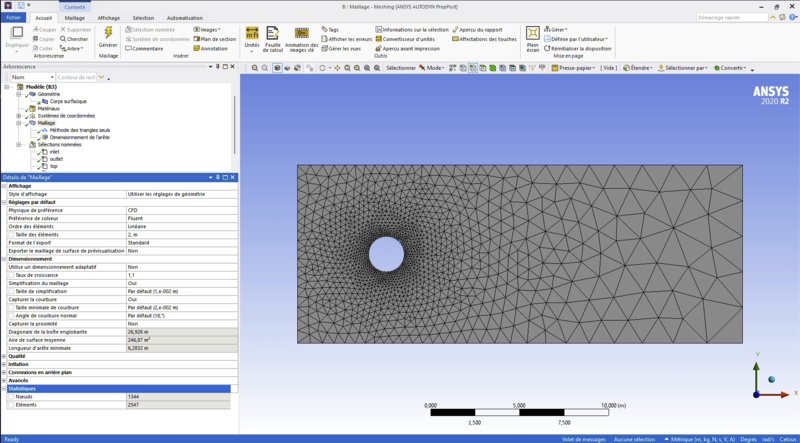Click the Gérer layout button

556,30
